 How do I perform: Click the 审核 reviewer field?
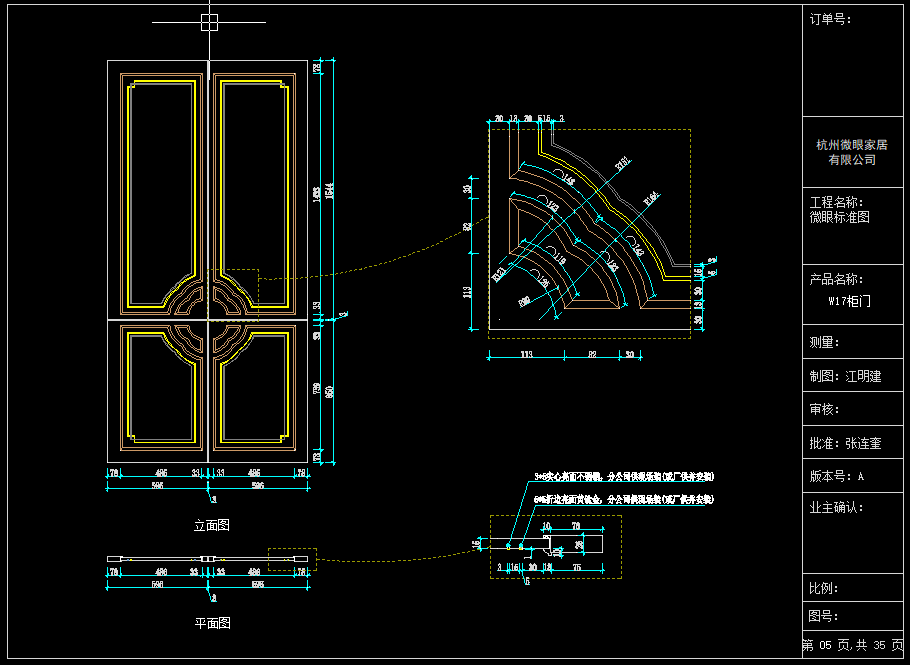823,409
